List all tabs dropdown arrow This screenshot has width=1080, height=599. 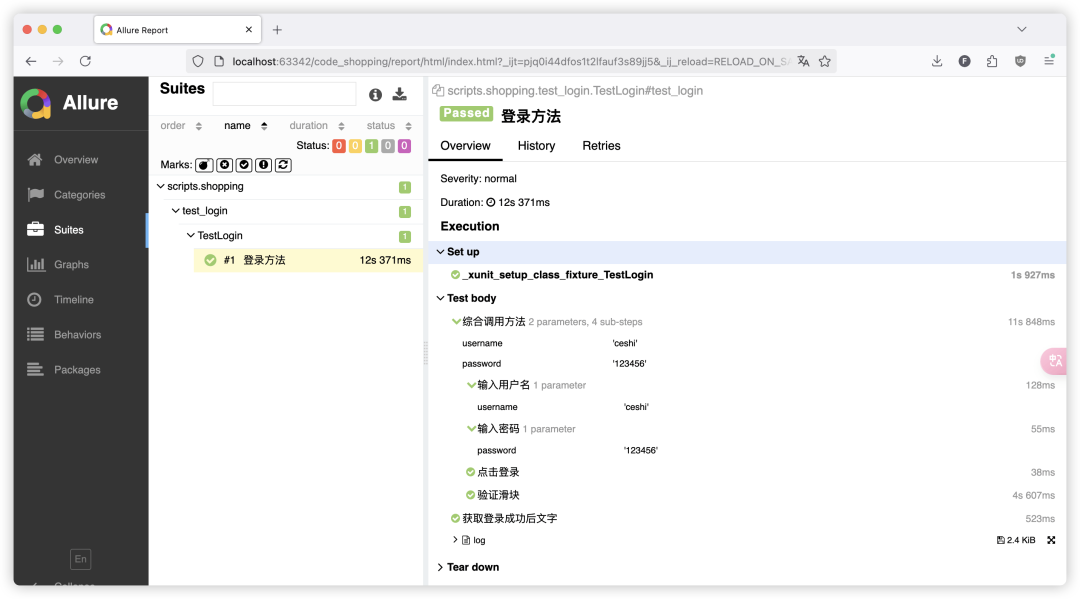coord(1021,30)
